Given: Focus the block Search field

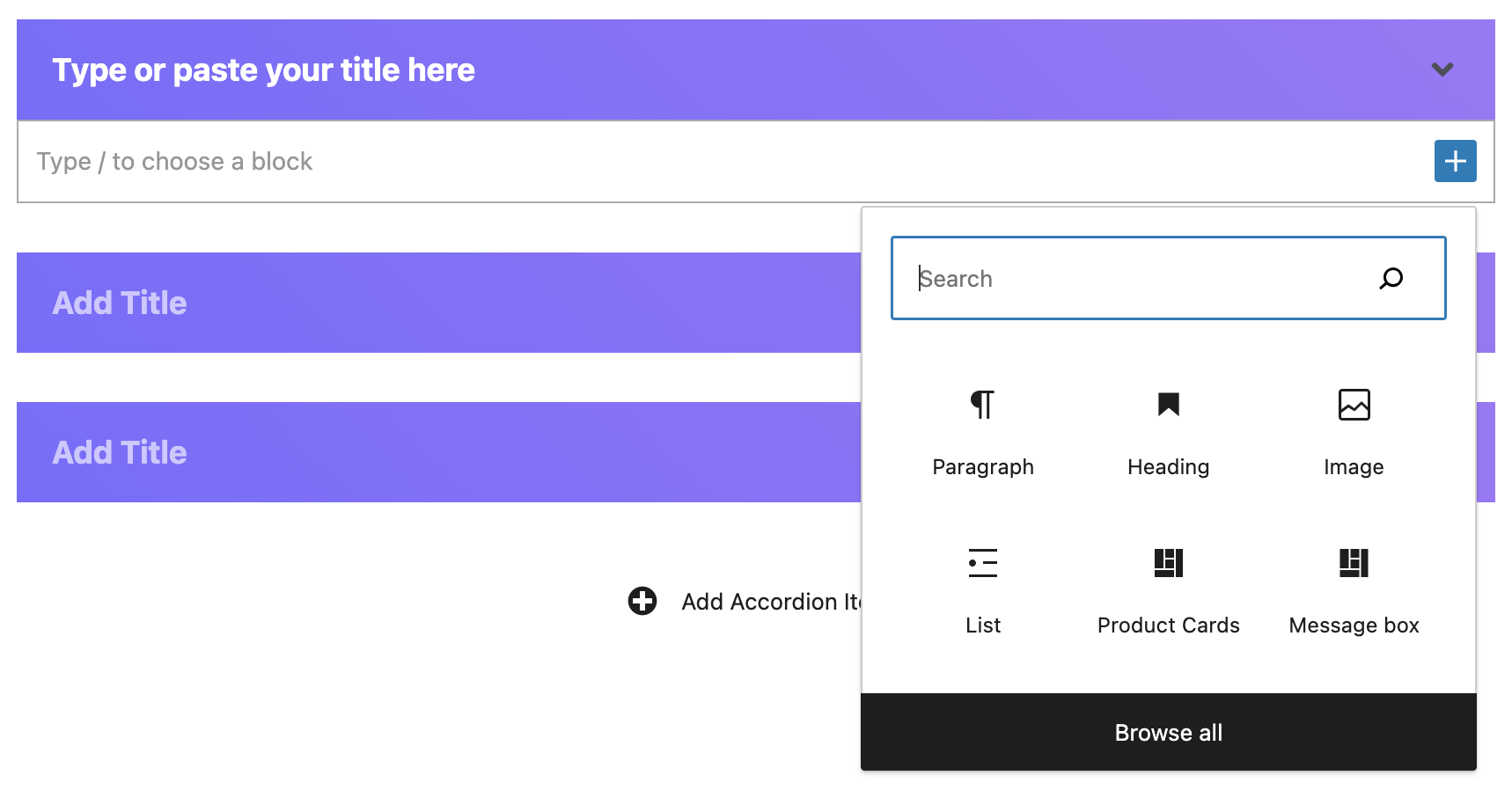Looking at the screenshot, I should pos(1168,278).
